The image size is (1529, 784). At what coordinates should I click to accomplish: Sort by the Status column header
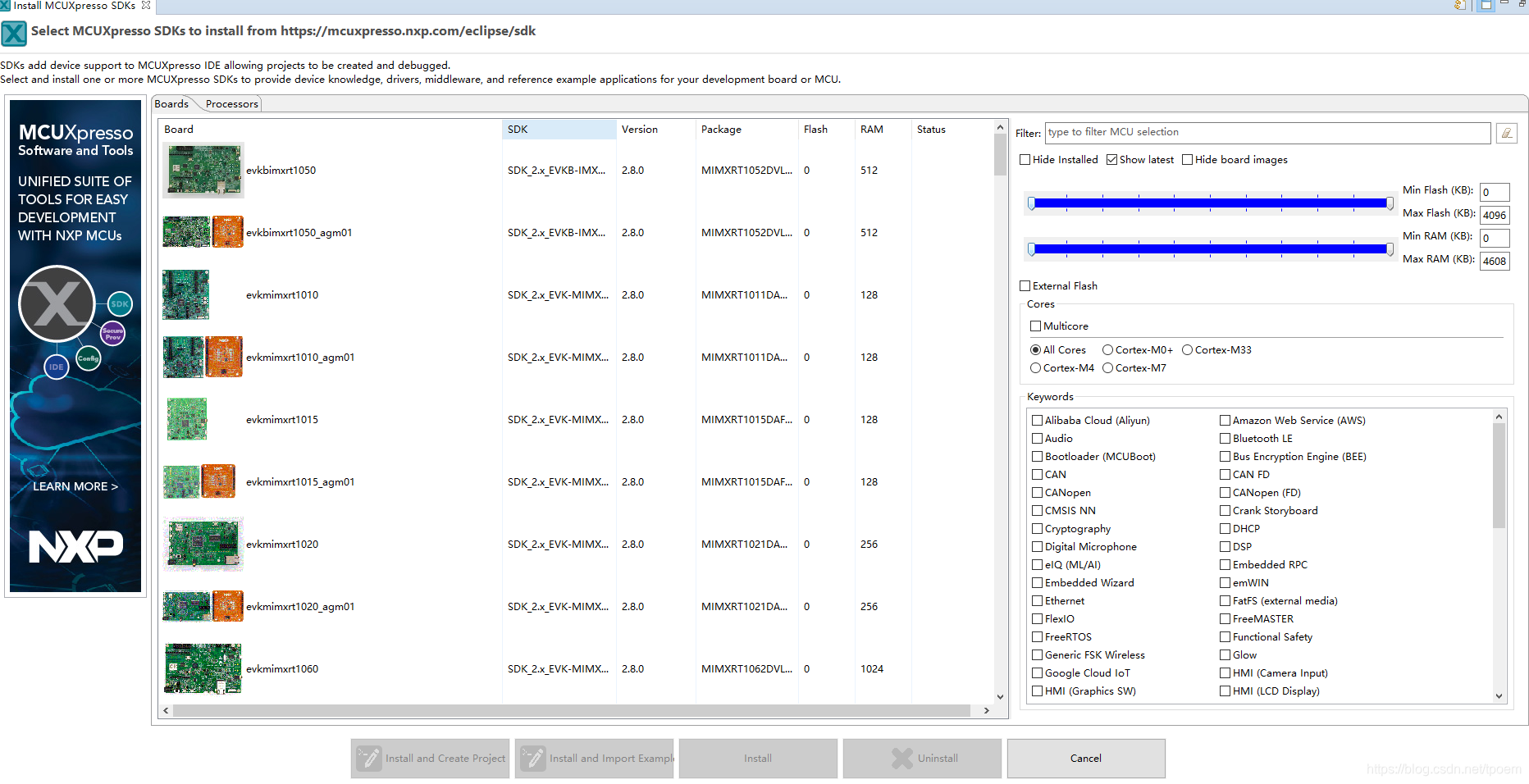952,130
